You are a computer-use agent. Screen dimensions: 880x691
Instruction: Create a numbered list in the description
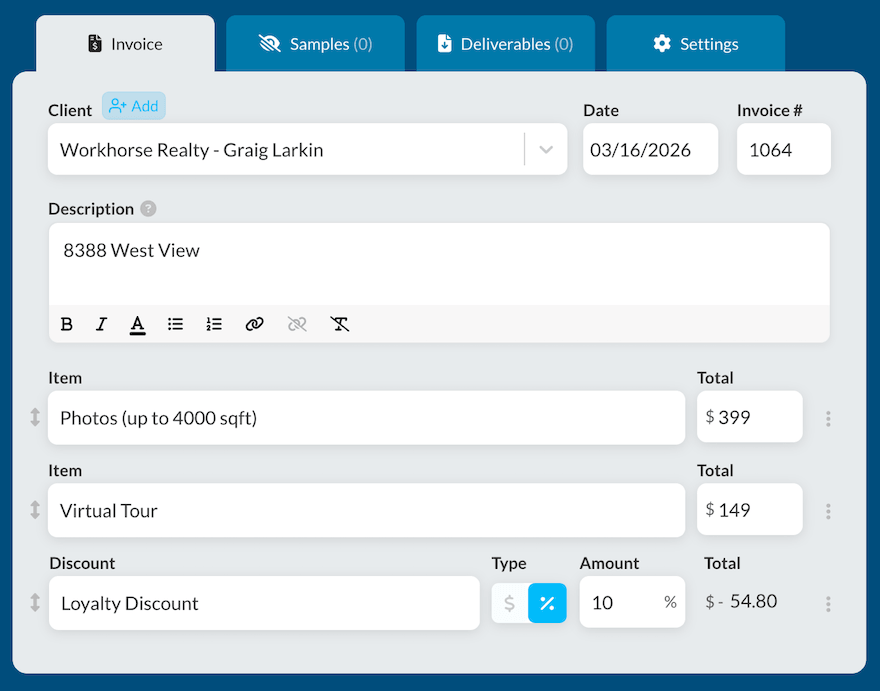point(213,323)
